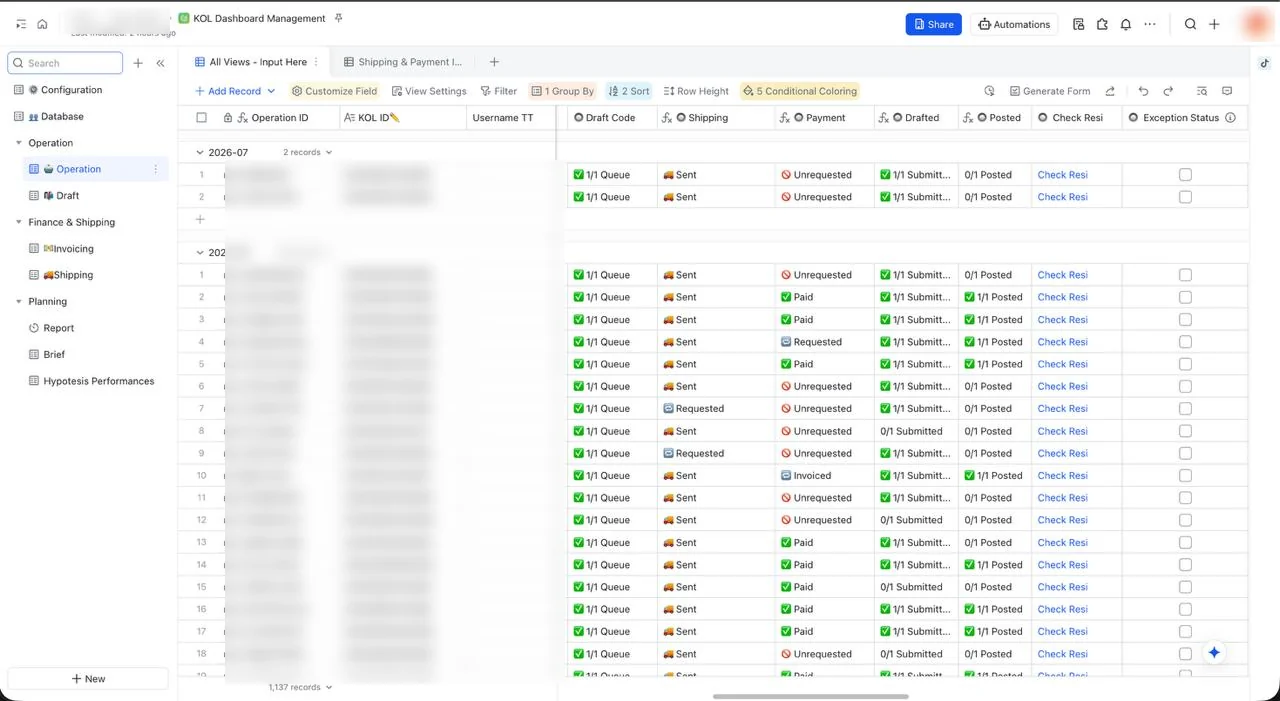
Task: Check Exception Status for second group row 12
Action: 1185,520
